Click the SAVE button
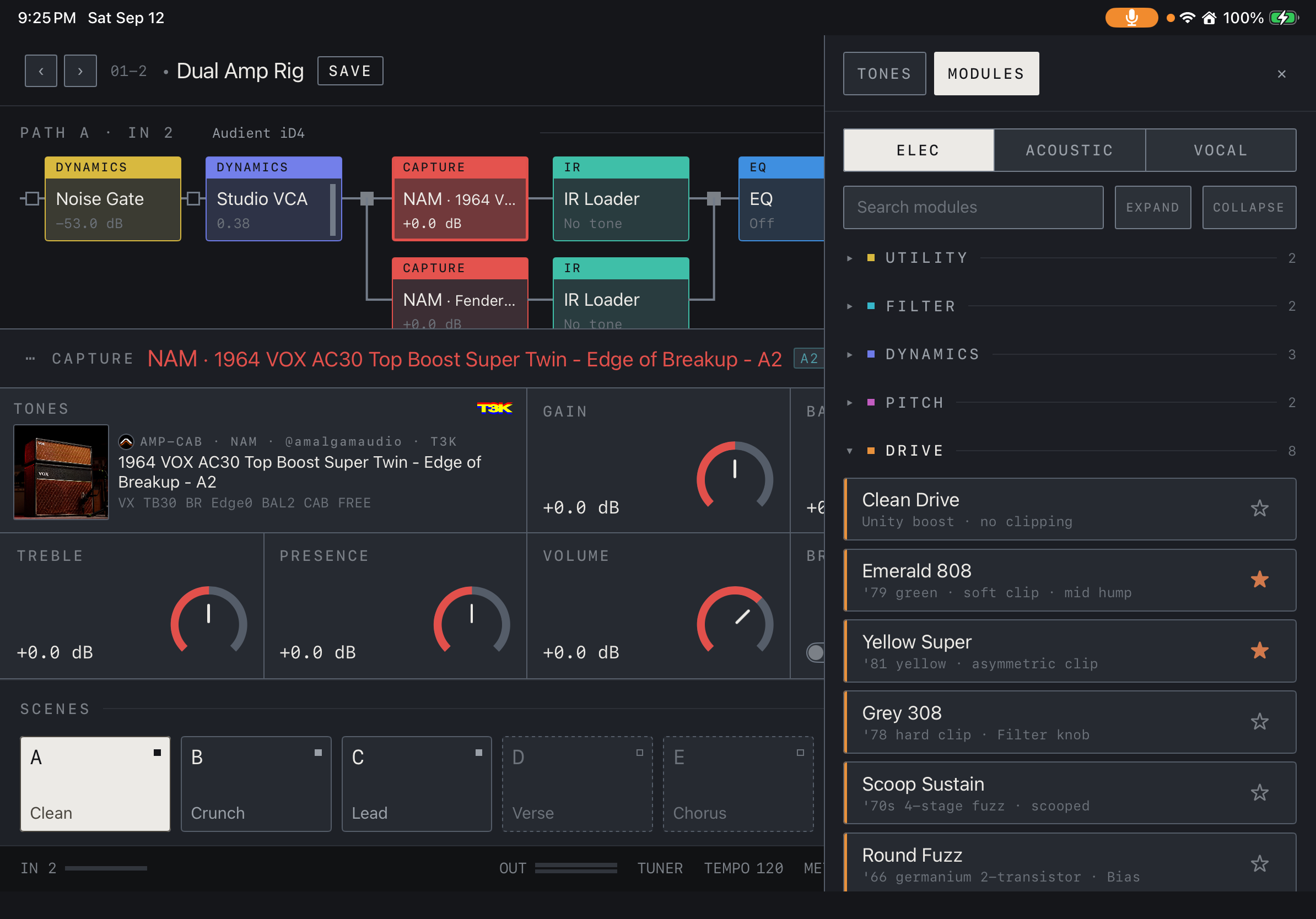Image resolution: width=1316 pixels, height=919 pixels. click(350, 71)
